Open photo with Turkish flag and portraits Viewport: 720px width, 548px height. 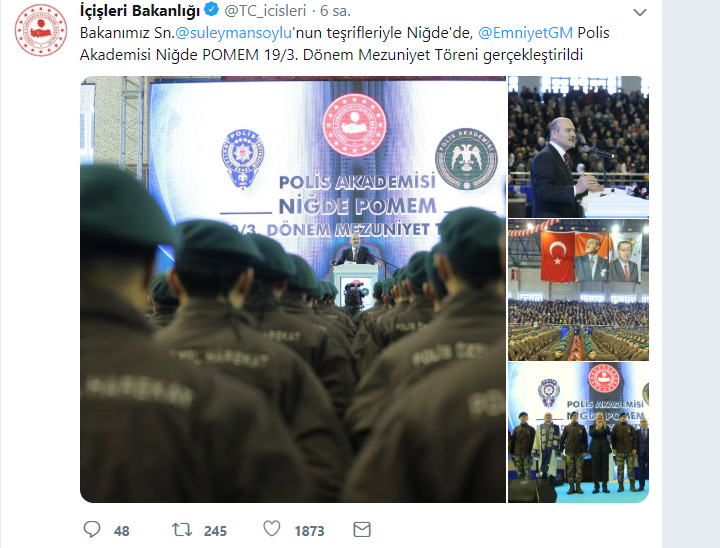pos(578,290)
